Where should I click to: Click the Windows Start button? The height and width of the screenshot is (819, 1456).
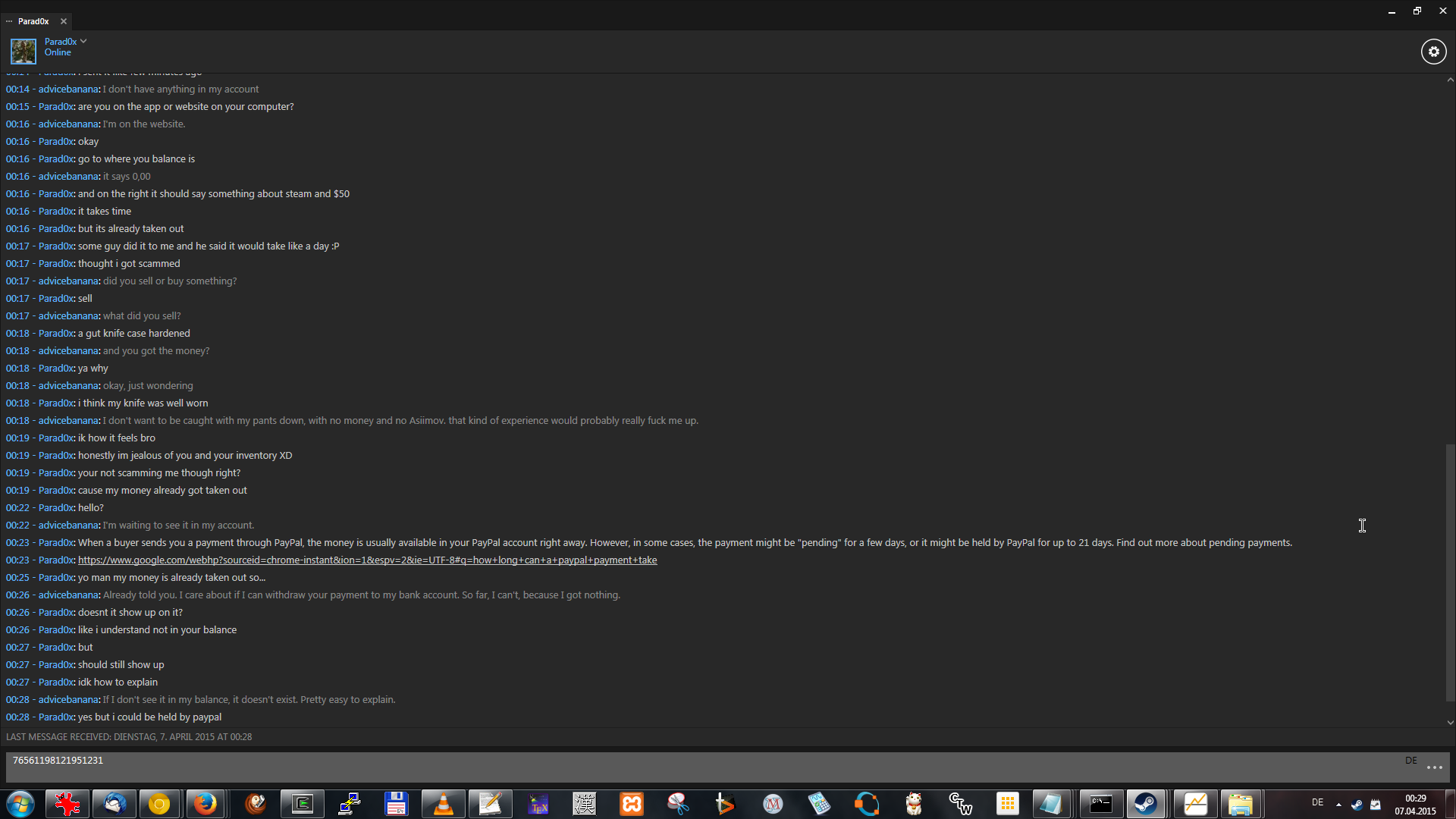(20, 804)
